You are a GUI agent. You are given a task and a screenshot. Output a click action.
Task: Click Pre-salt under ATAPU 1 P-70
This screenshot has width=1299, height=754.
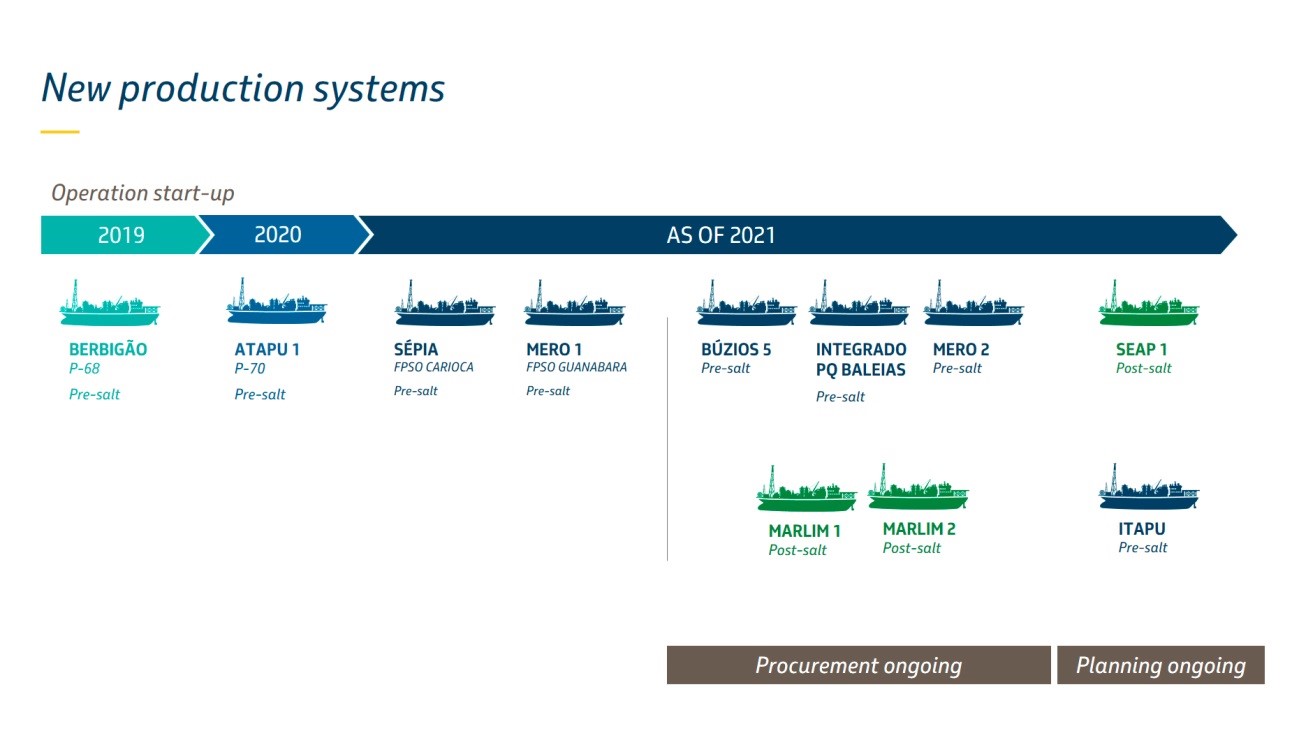point(260,395)
